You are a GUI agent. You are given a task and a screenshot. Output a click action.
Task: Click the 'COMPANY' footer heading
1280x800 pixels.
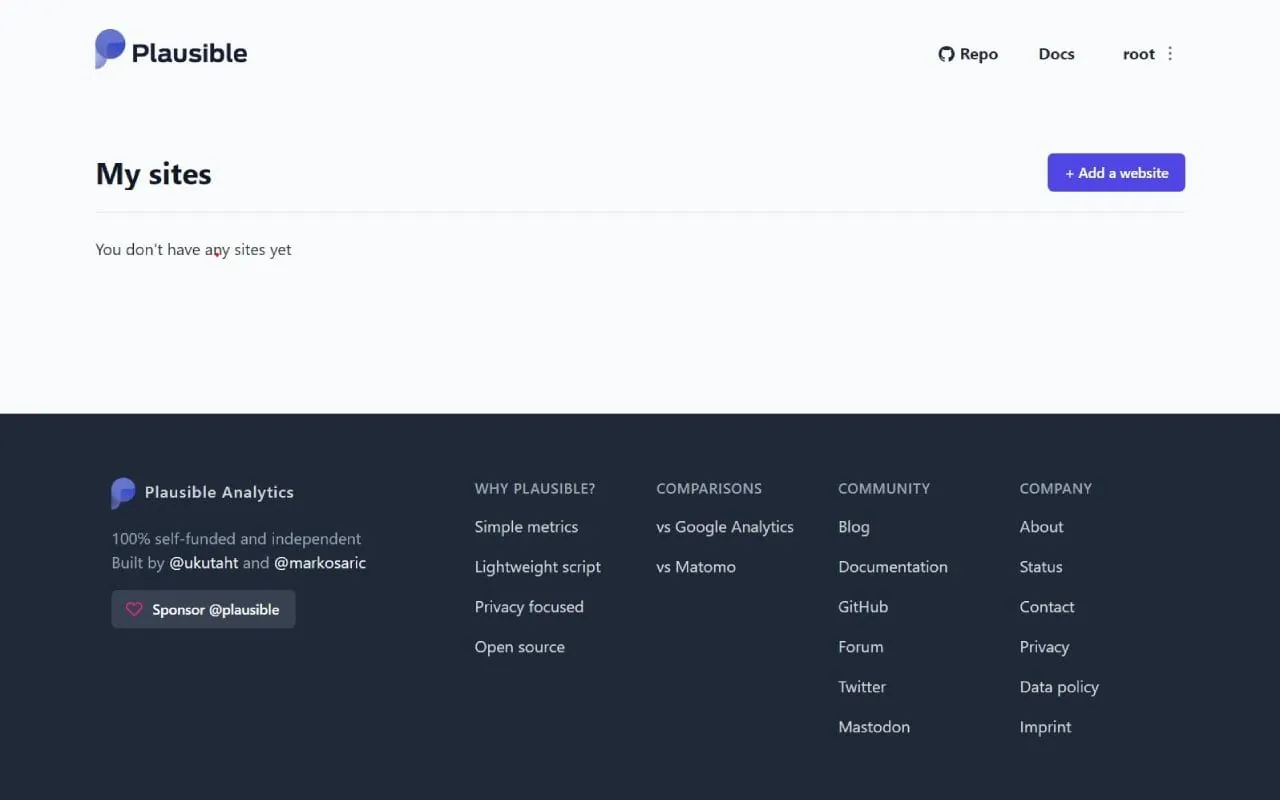click(1056, 489)
